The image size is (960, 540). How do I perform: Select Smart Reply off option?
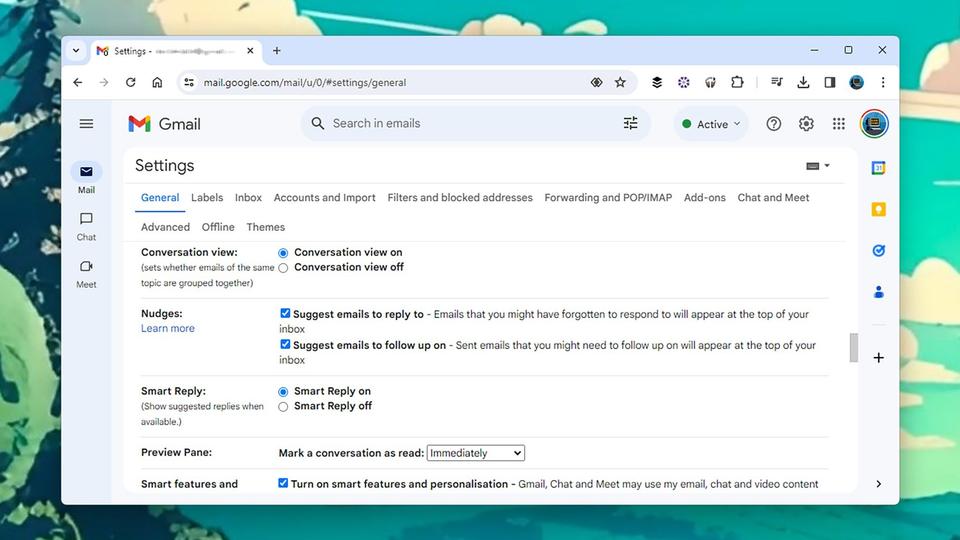click(x=283, y=407)
